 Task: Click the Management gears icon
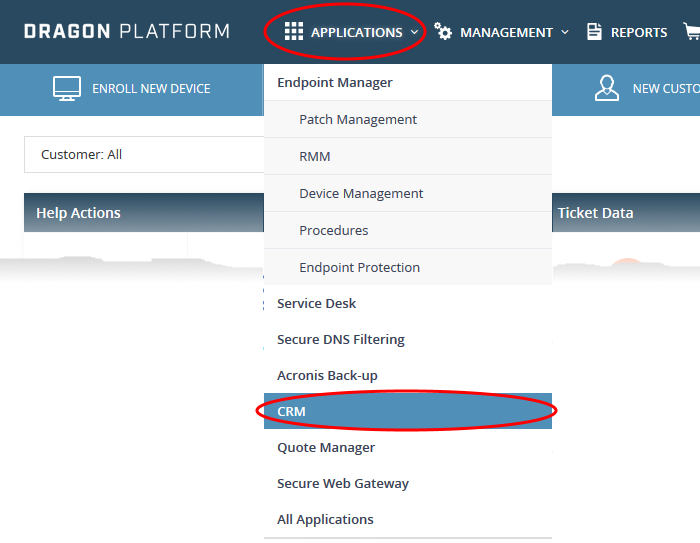click(443, 31)
